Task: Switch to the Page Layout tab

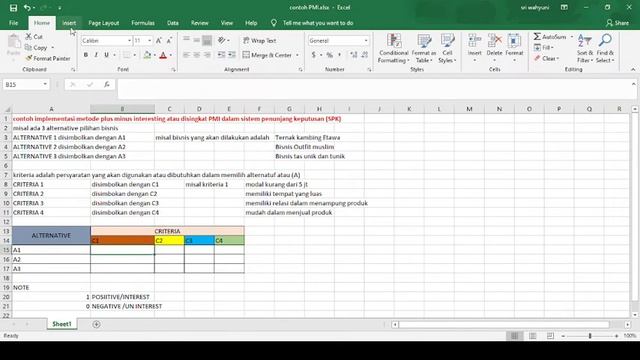Action: point(104,23)
